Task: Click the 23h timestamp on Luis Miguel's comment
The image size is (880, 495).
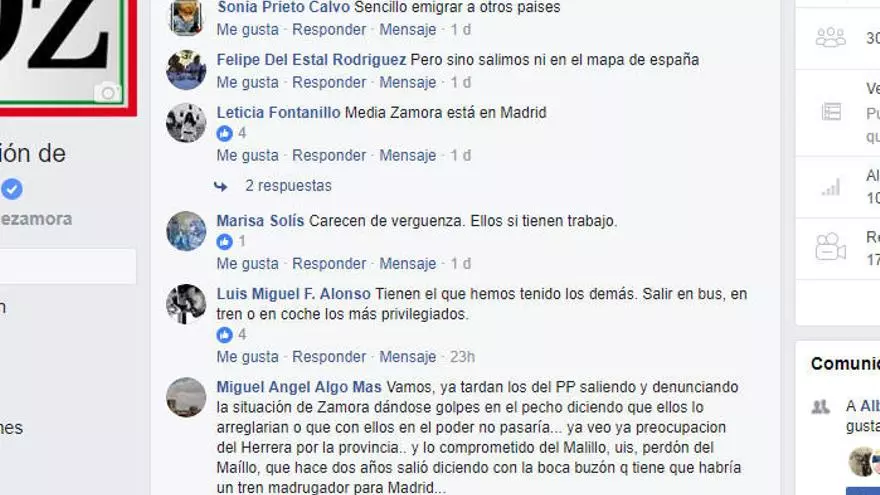Action: click(x=462, y=357)
